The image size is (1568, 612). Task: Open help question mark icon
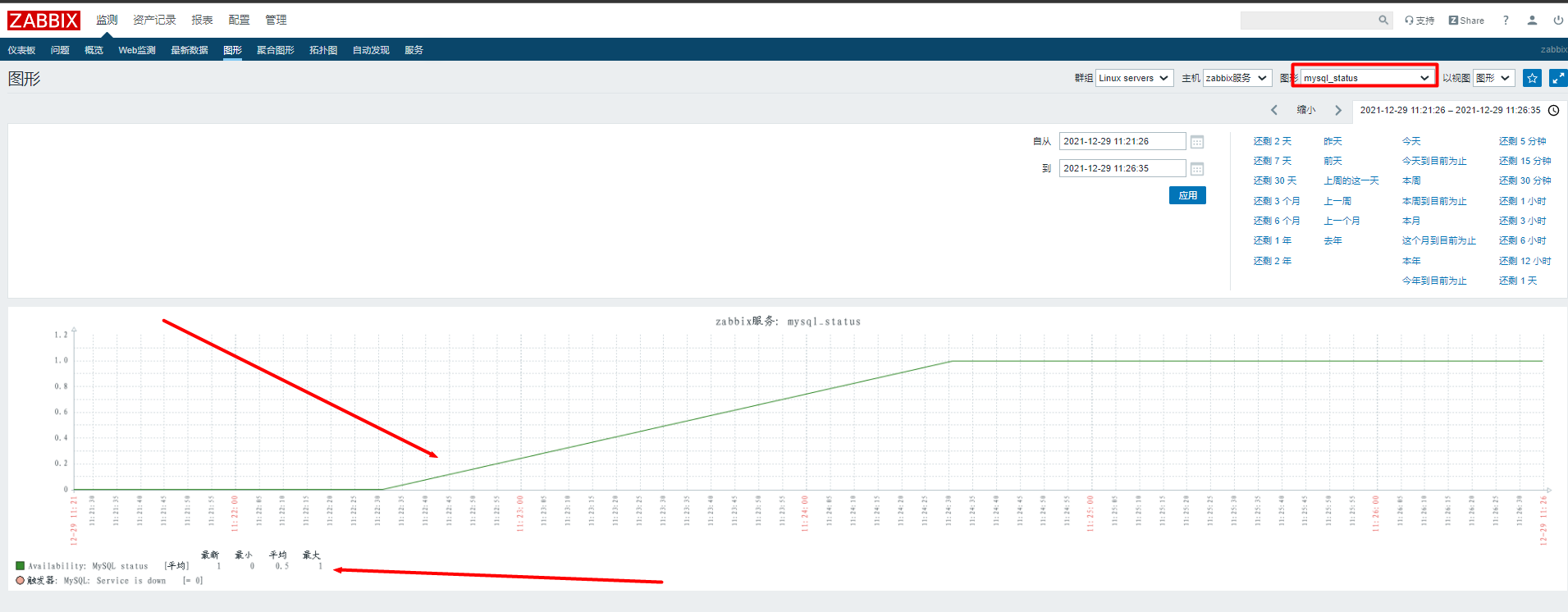1506,21
